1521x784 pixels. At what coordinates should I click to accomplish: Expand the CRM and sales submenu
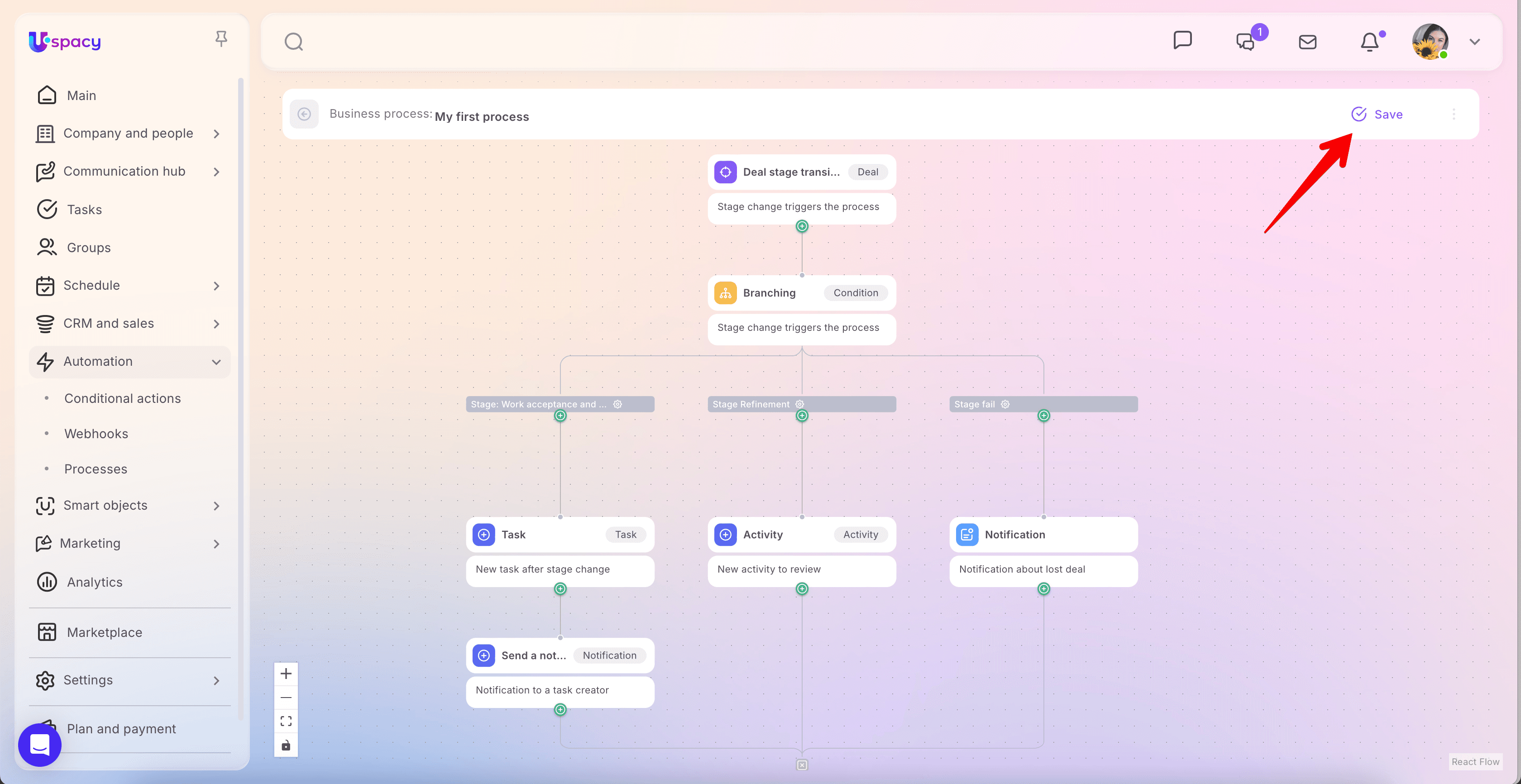point(216,324)
